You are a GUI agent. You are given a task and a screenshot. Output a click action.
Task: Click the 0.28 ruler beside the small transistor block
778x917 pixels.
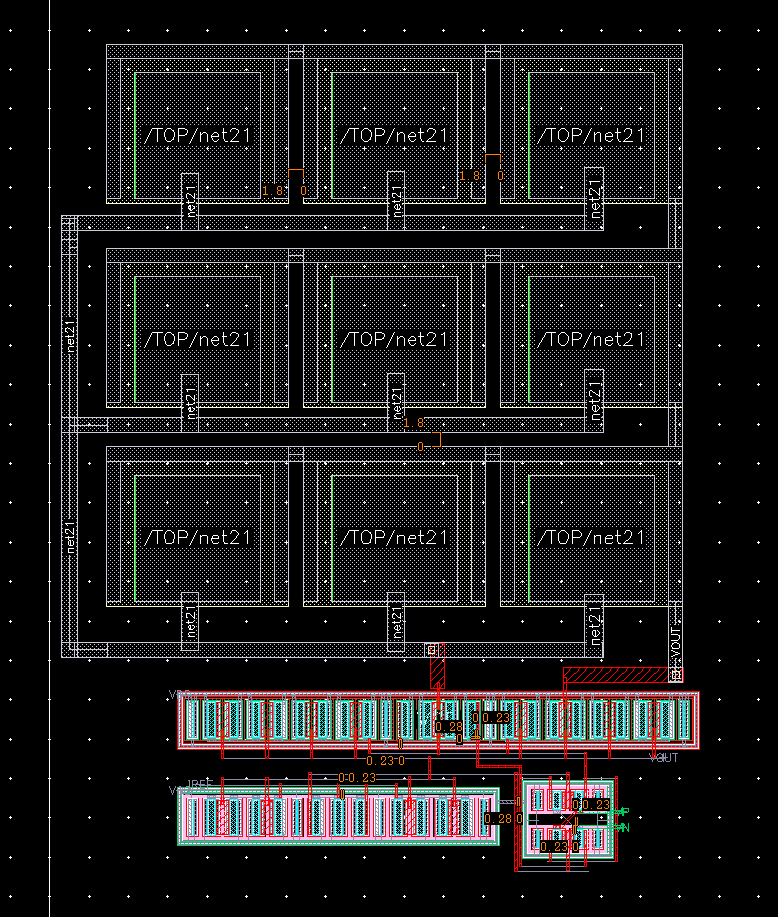pos(498,818)
